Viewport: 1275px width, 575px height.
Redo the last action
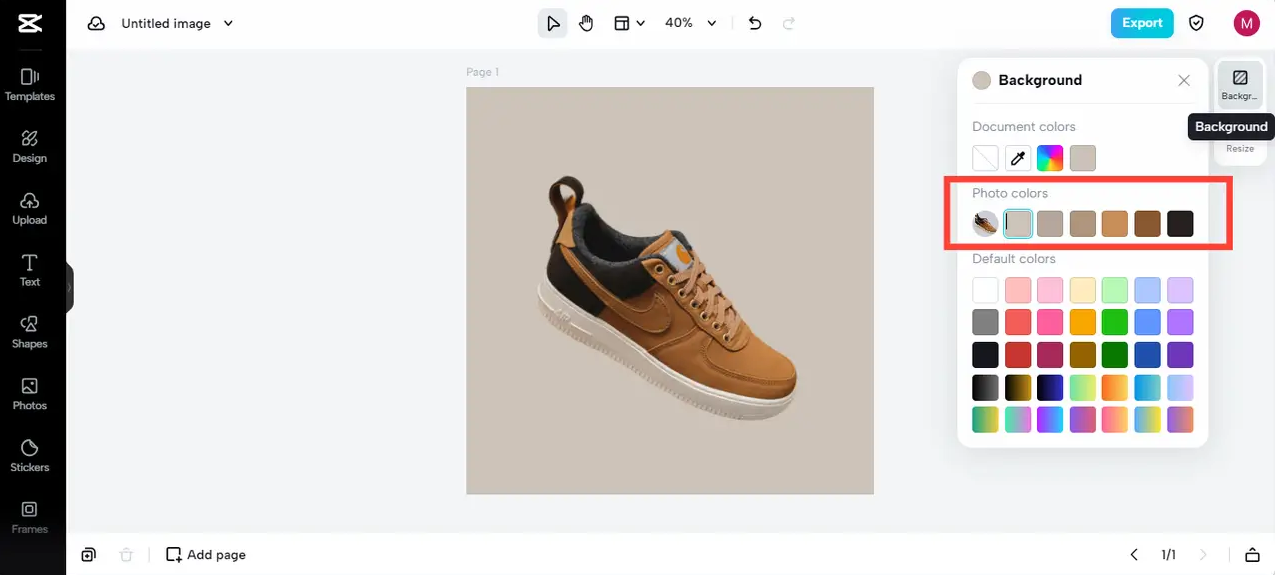[x=789, y=23]
